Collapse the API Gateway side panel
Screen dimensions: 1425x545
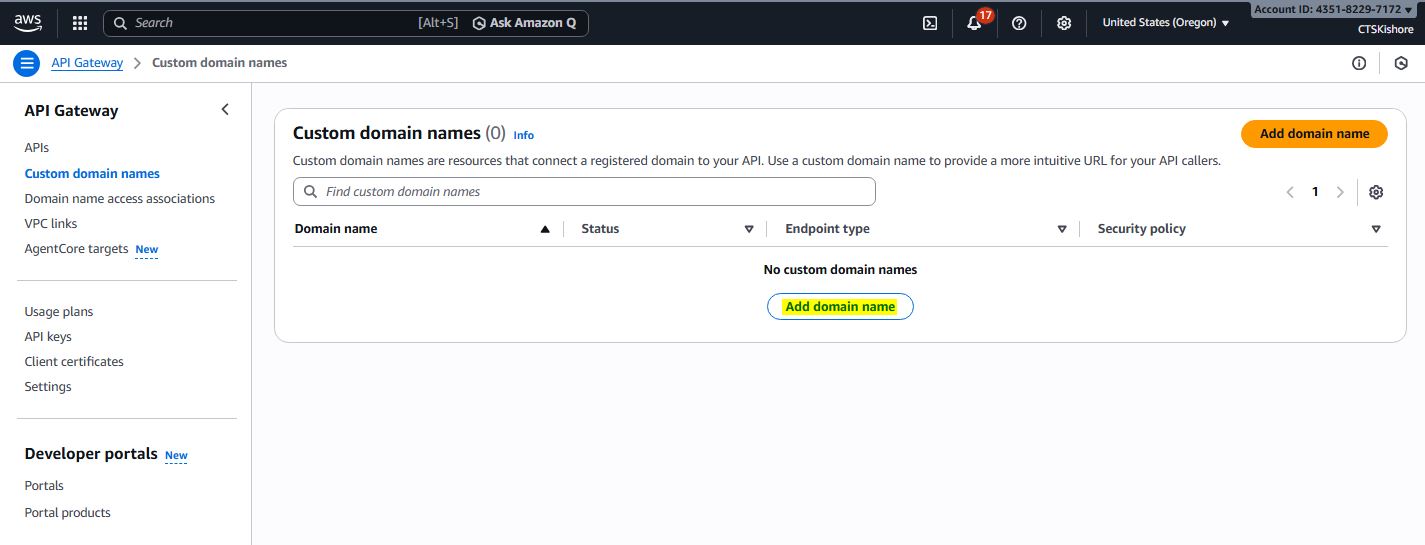click(225, 110)
